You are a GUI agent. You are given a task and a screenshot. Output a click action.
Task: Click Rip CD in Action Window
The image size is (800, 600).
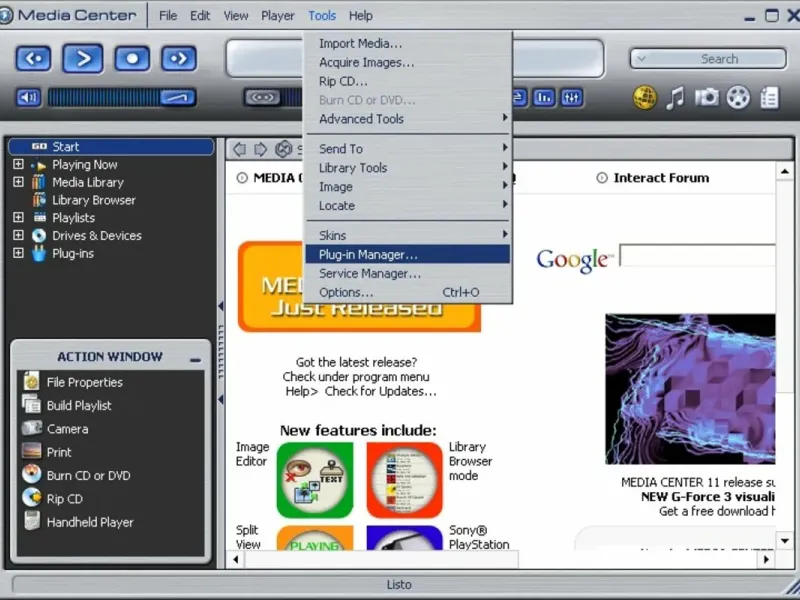pyautogui.click(x=65, y=499)
